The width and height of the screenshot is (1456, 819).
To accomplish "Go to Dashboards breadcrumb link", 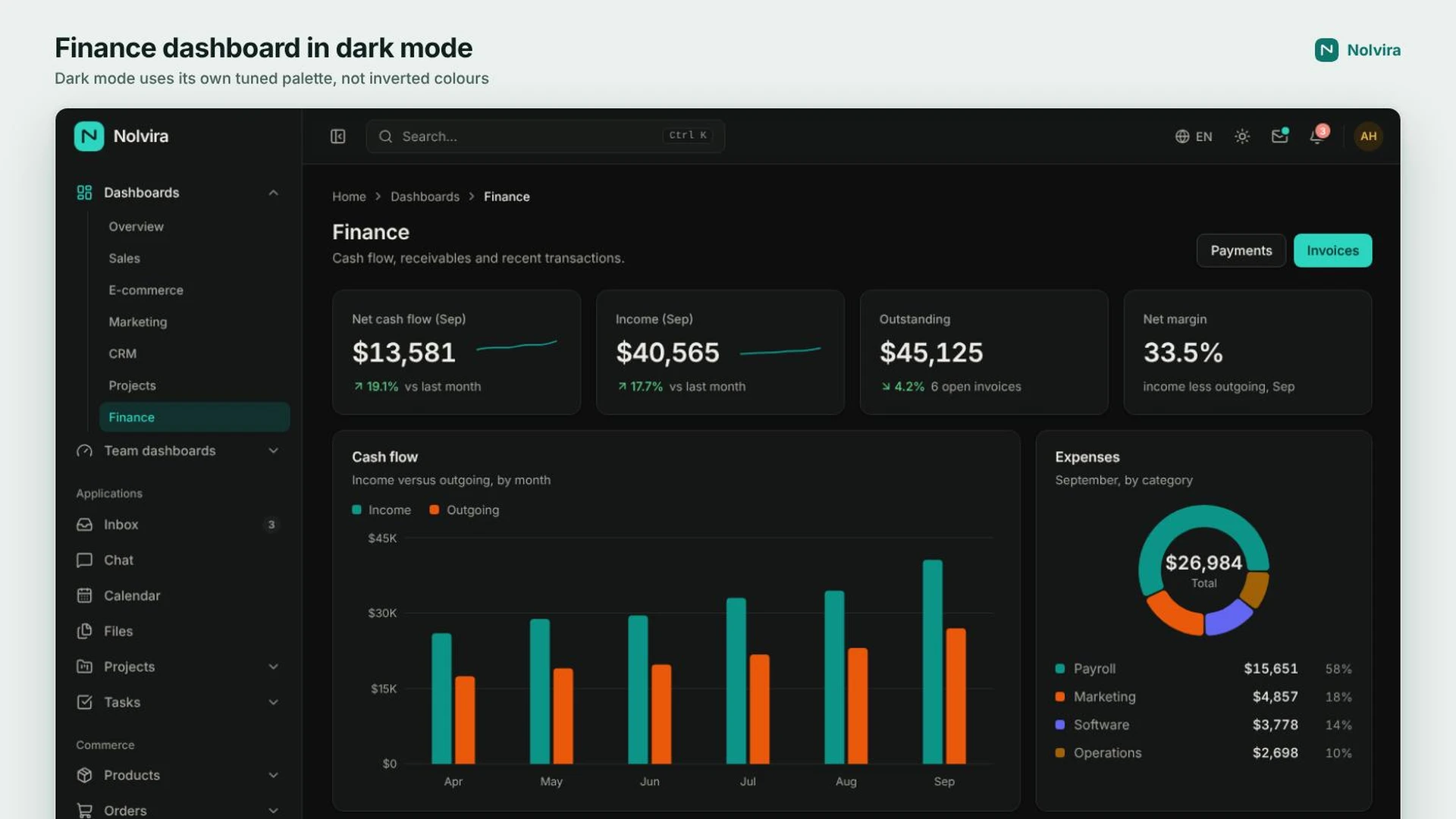I will [x=425, y=196].
